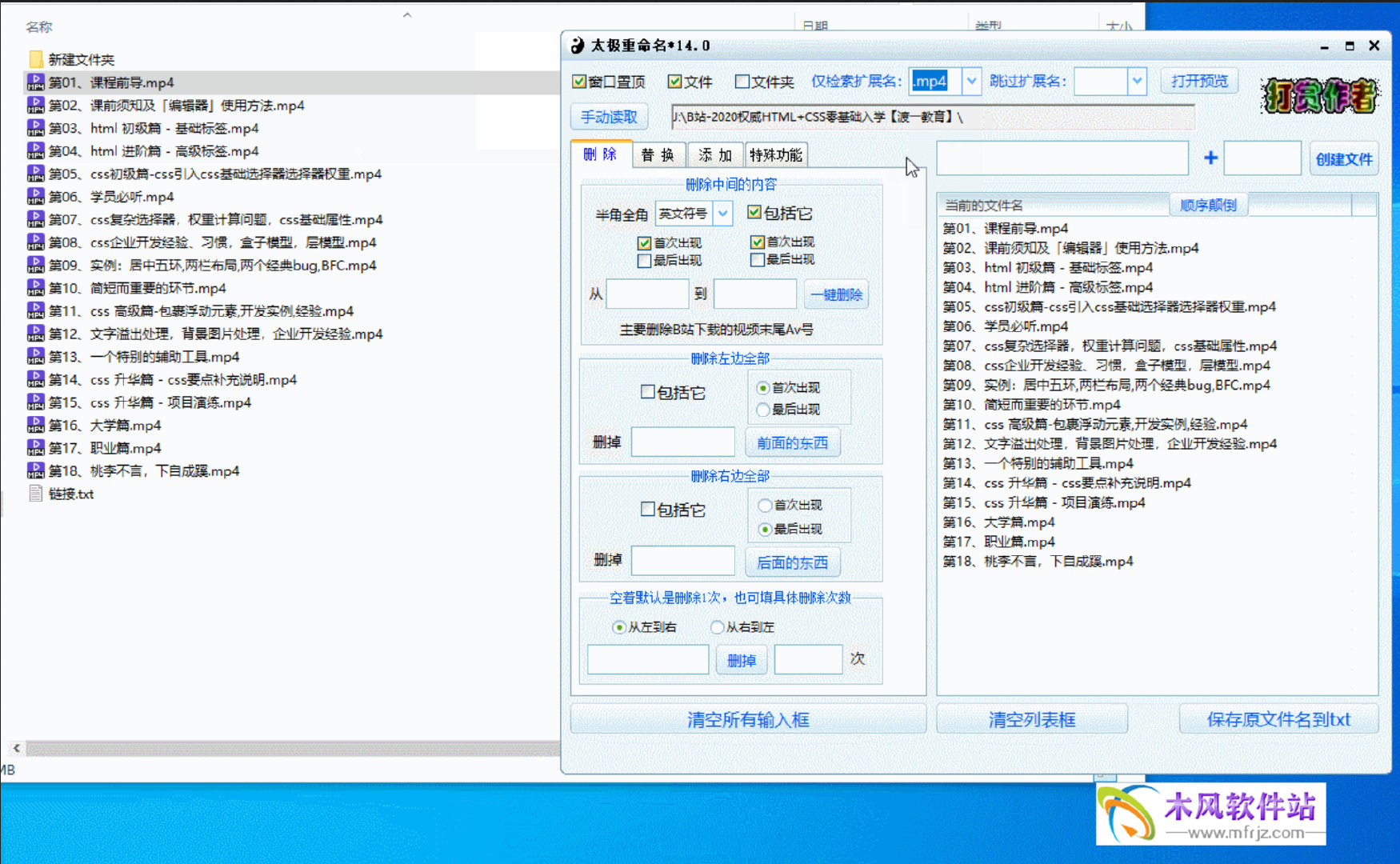This screenshot has width=1400, height=864.
Task: Uncheck the 窗口置顶 checkbox
Action: (580, 82)
